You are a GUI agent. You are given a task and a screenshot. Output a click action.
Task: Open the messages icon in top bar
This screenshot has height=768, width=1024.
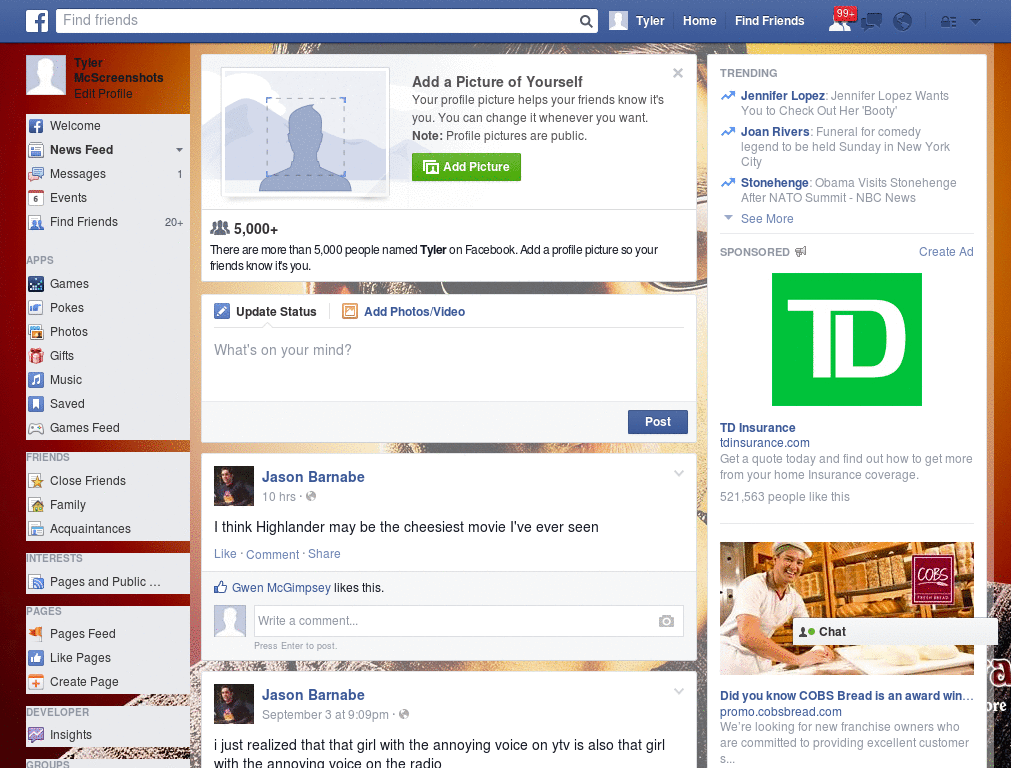click(871, 22)
